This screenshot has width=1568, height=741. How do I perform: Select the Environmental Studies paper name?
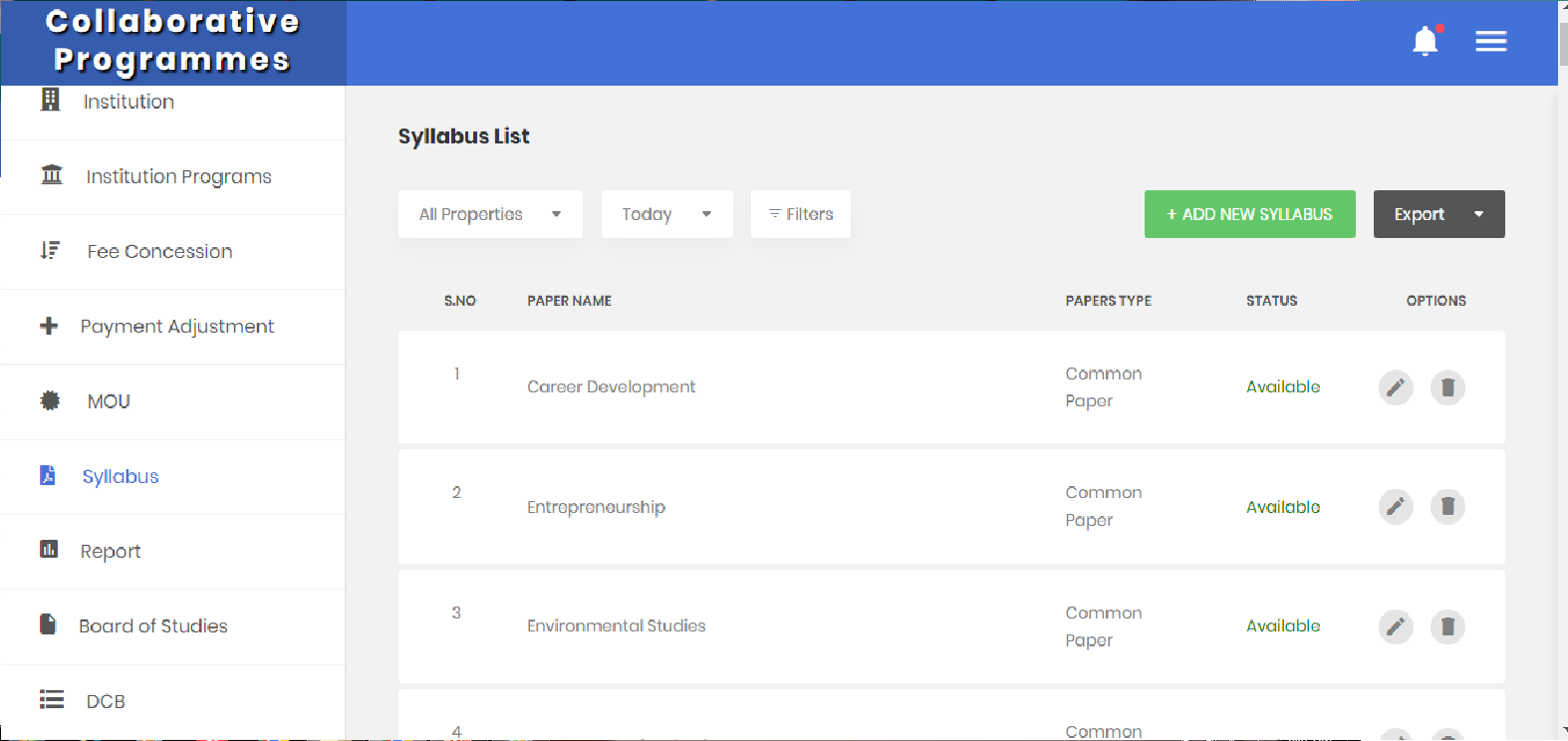click(616, 625)
